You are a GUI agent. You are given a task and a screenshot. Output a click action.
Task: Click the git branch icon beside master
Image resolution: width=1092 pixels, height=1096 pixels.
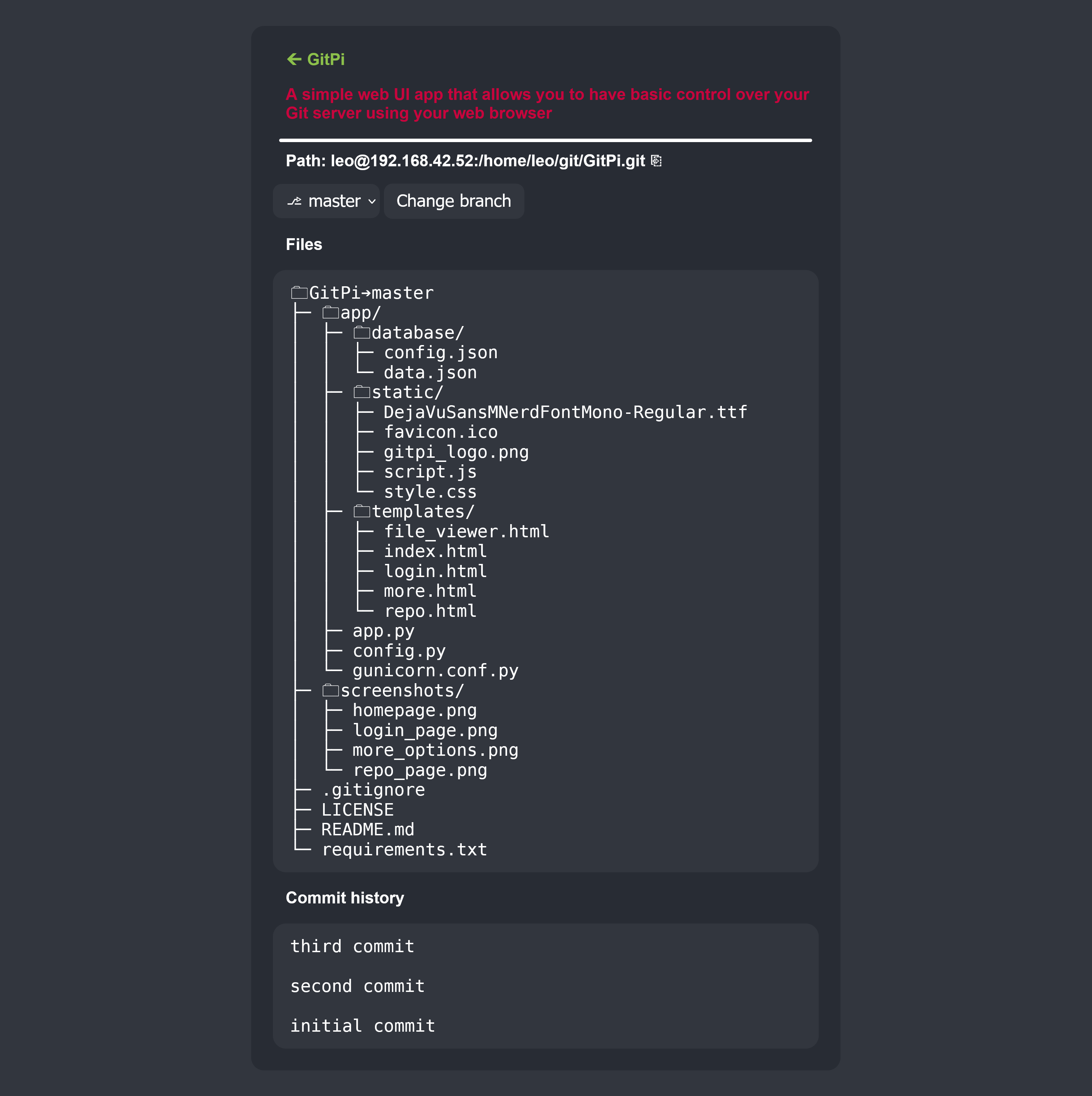(294, 201)
